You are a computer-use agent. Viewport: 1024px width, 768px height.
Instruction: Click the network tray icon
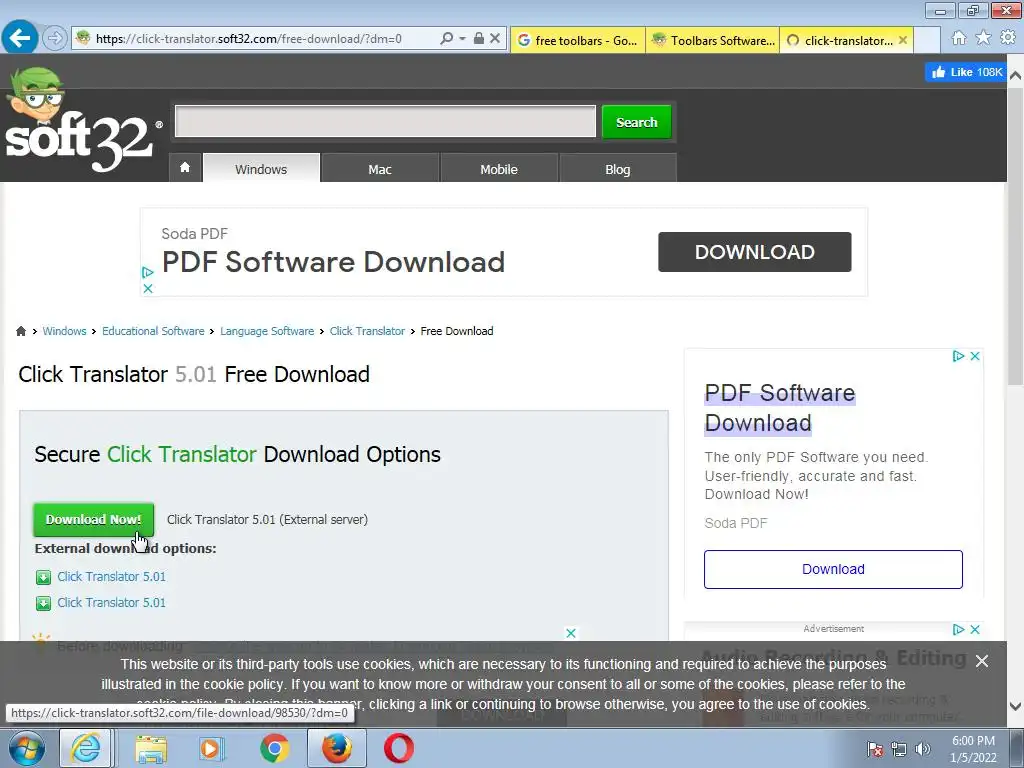(x=899, y=749)
